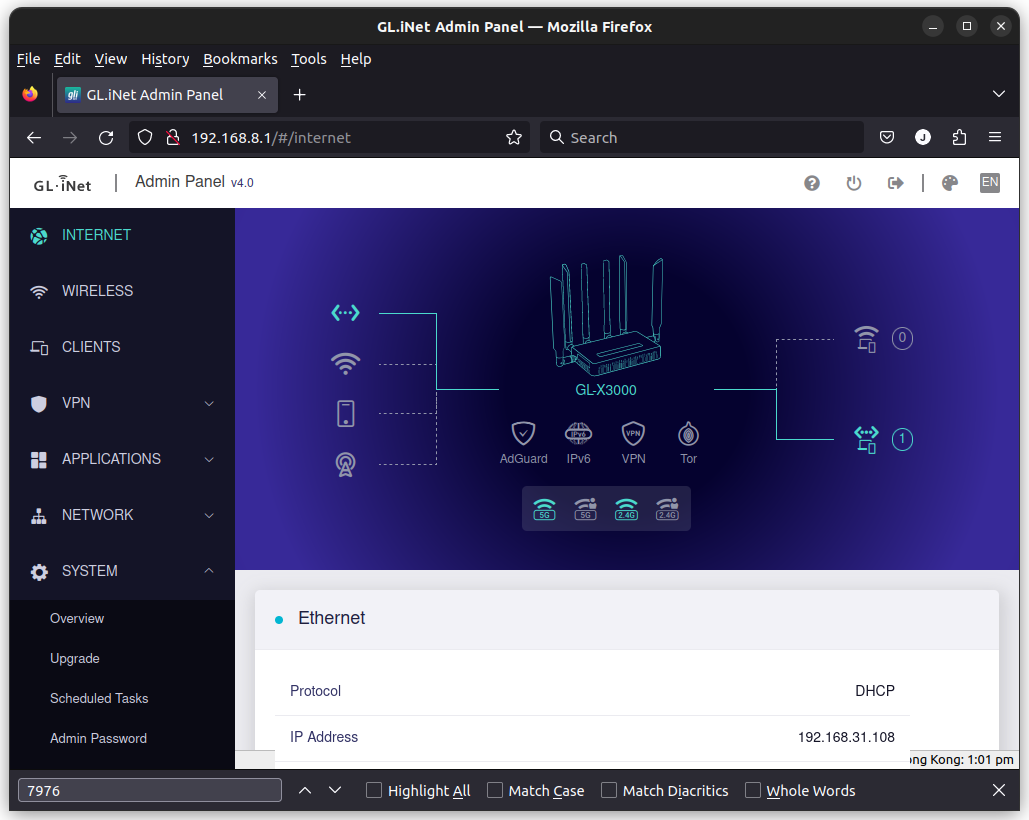This screenshot has height=820, width=1029.
Task: Click the Ethernet WAN arrows icon
Action: tap(345, 313)
